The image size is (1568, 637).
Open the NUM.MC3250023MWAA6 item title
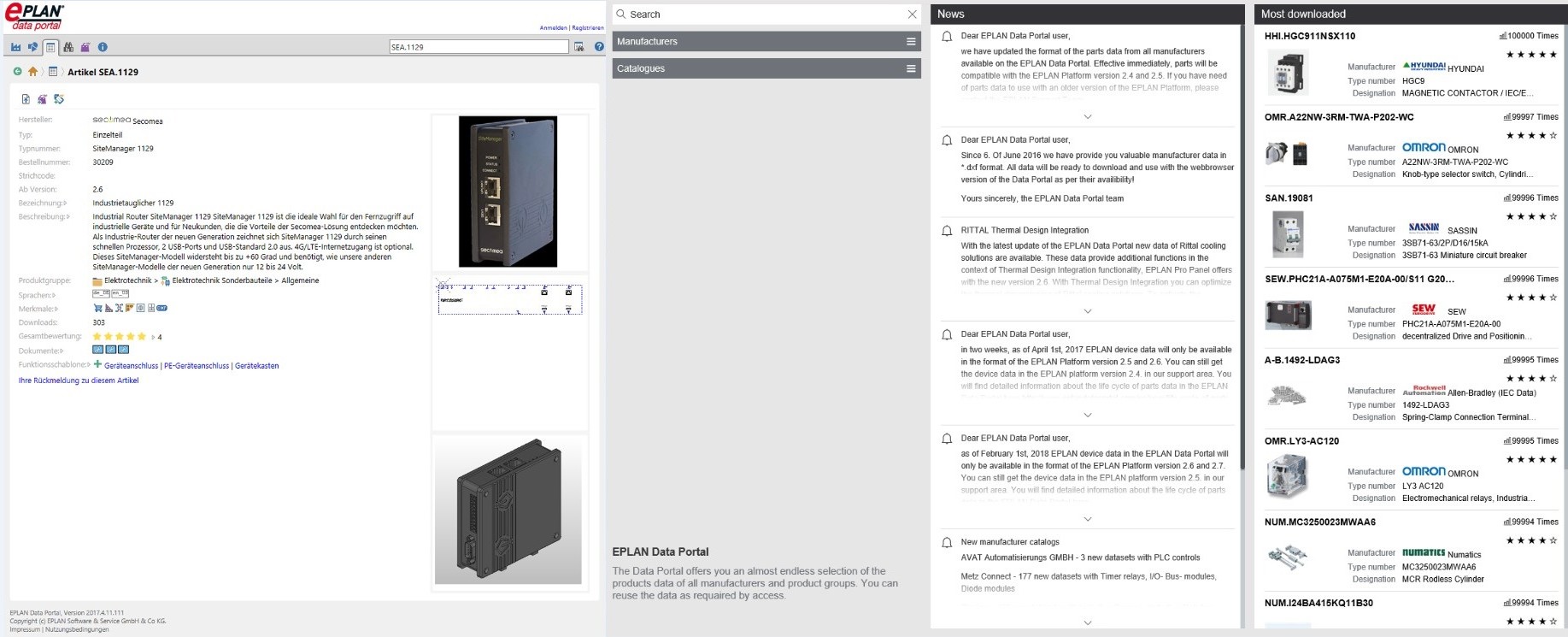tap(1320, 522)
